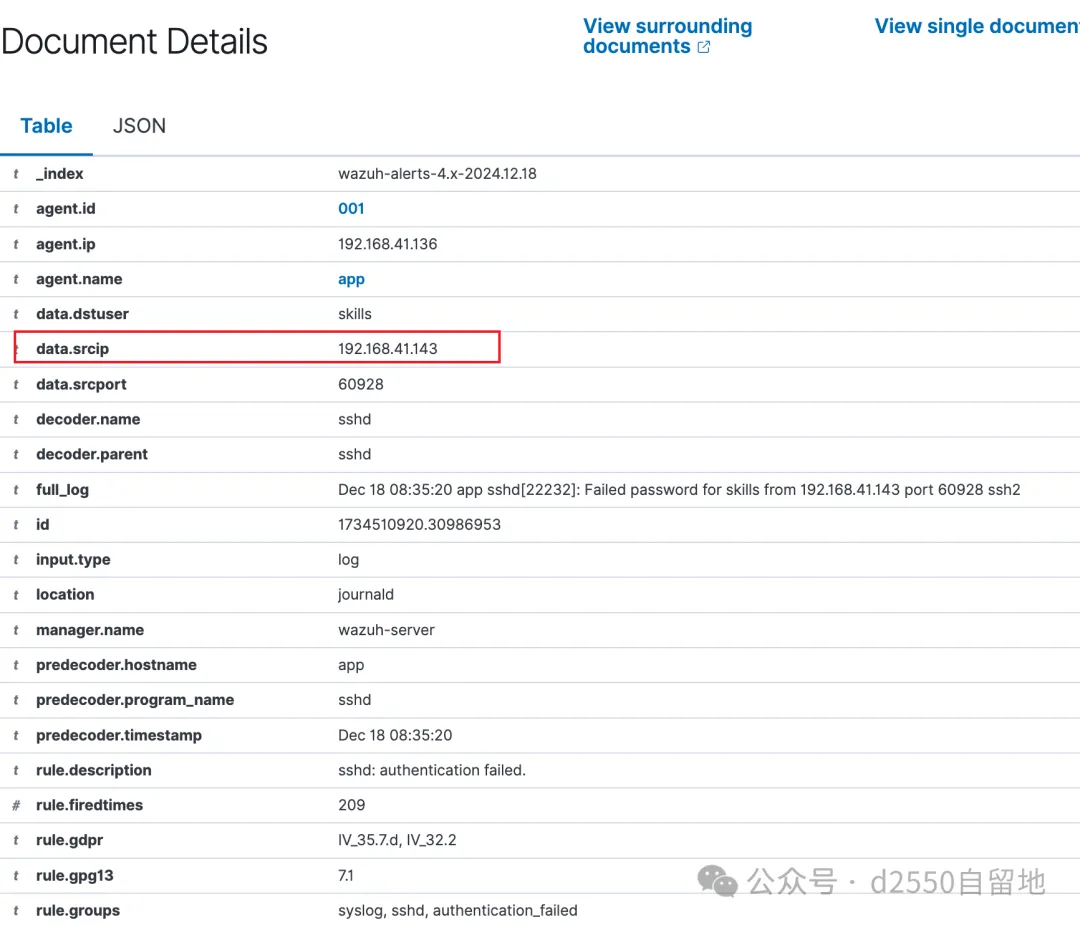This screenshot has width=1080, height=925.
Task: Click the type icon next to rule.groups
Action: click(x=16, y=911)
